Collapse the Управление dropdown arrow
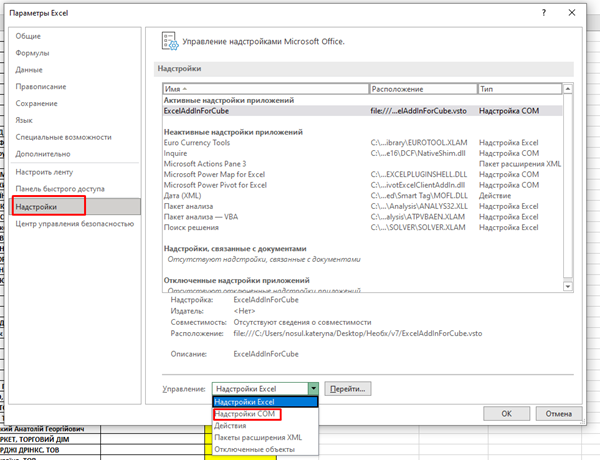600x460 pixels. point(313,389)
